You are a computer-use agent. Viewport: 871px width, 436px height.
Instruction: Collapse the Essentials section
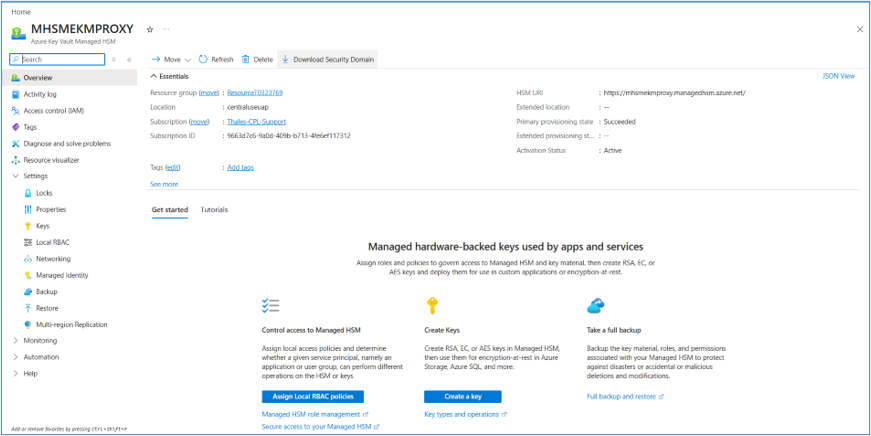154,77
